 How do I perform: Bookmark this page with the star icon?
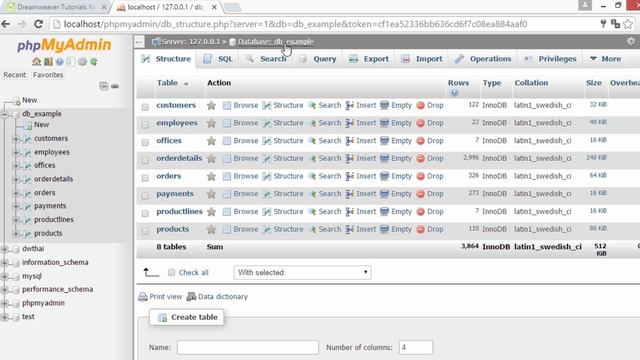628,24
